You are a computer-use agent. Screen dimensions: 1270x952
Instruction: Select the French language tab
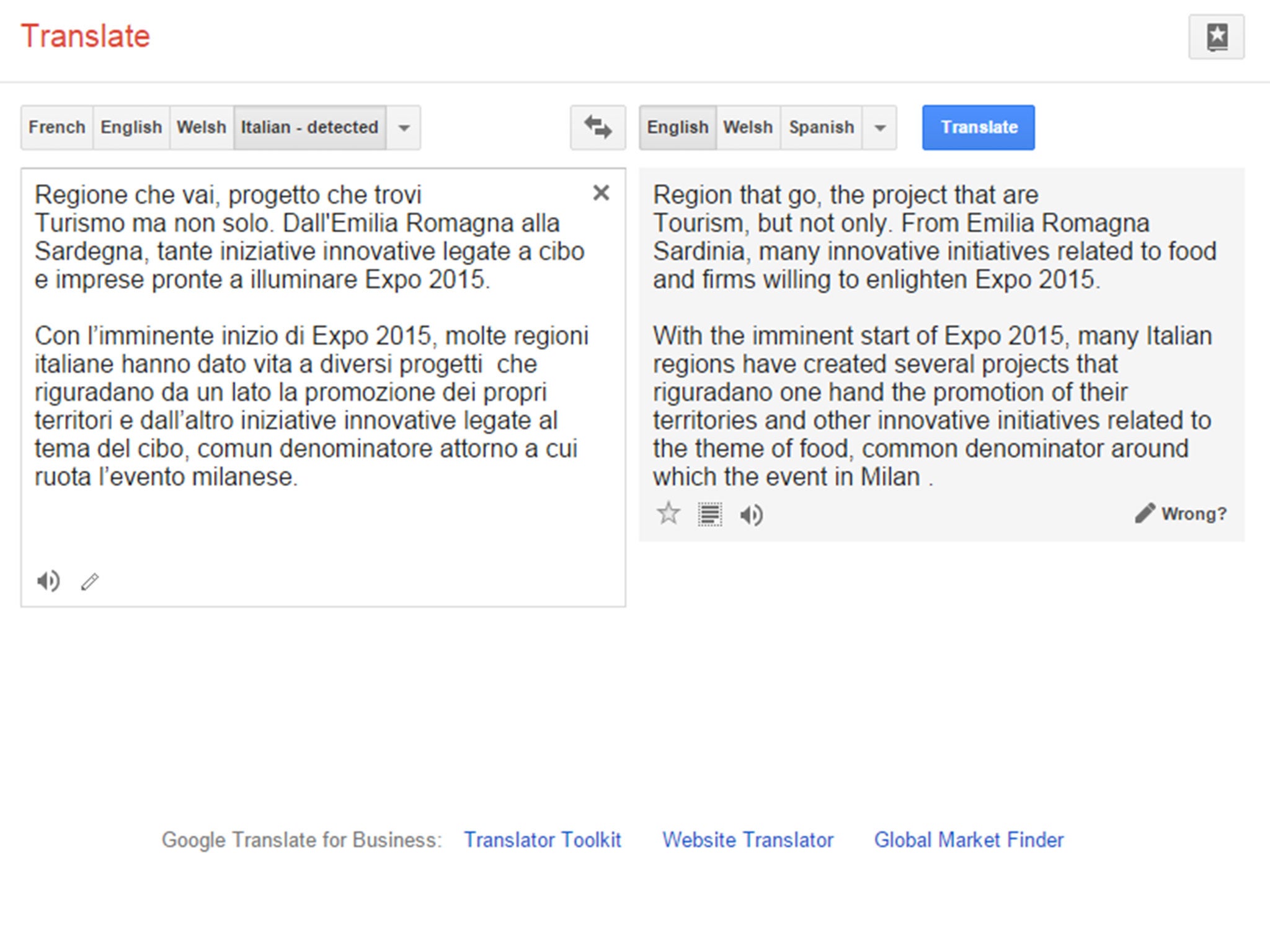tap(53, 126)
